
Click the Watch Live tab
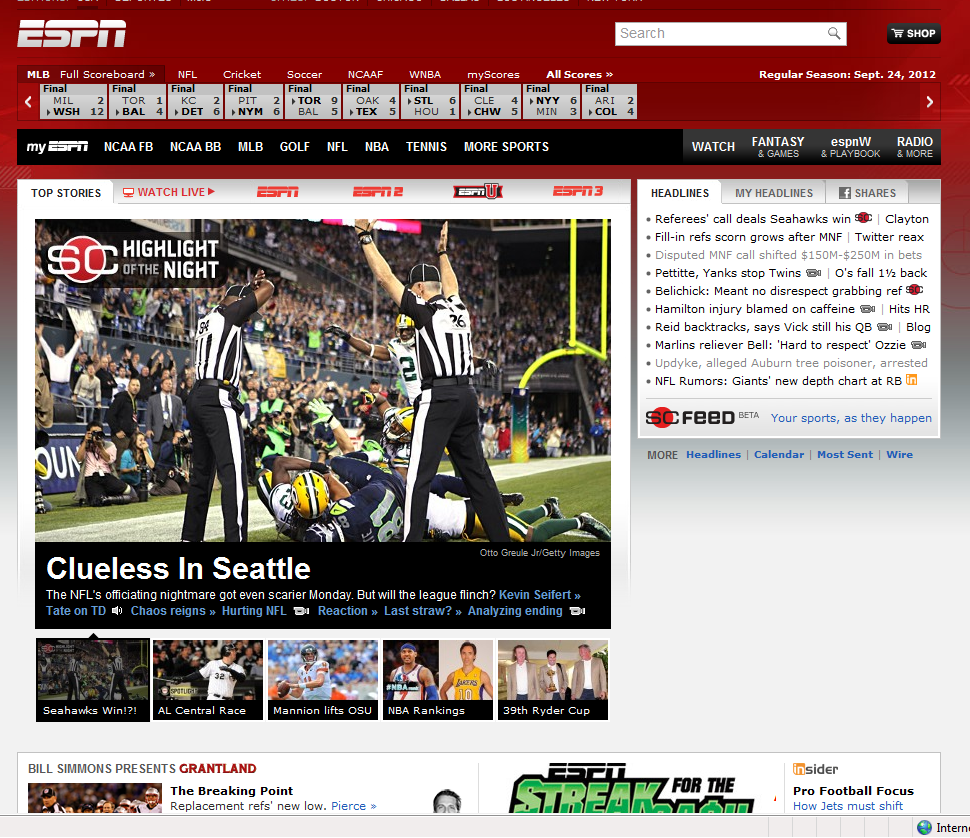coord(169,192)
